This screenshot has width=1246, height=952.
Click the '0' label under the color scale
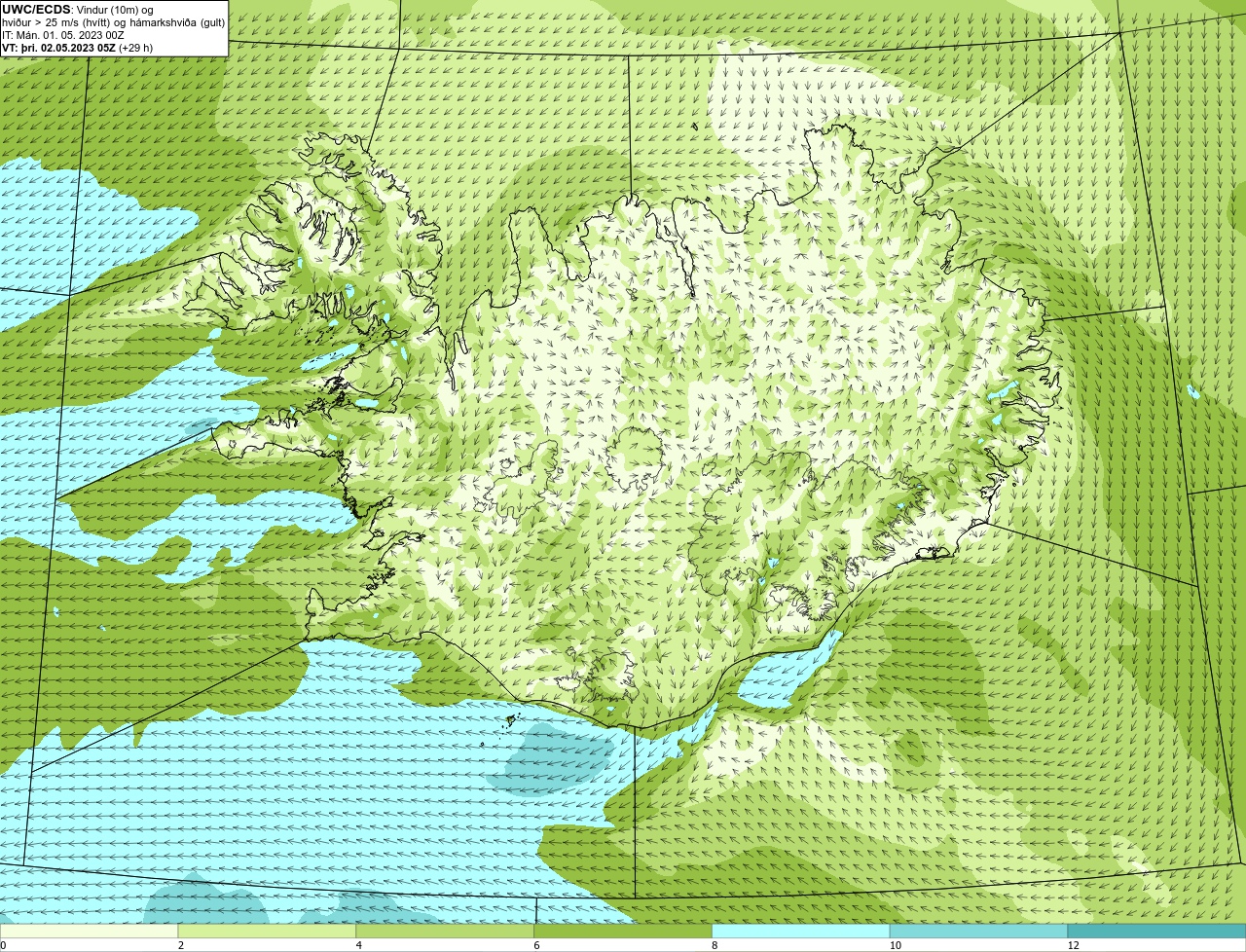point(3,945)
